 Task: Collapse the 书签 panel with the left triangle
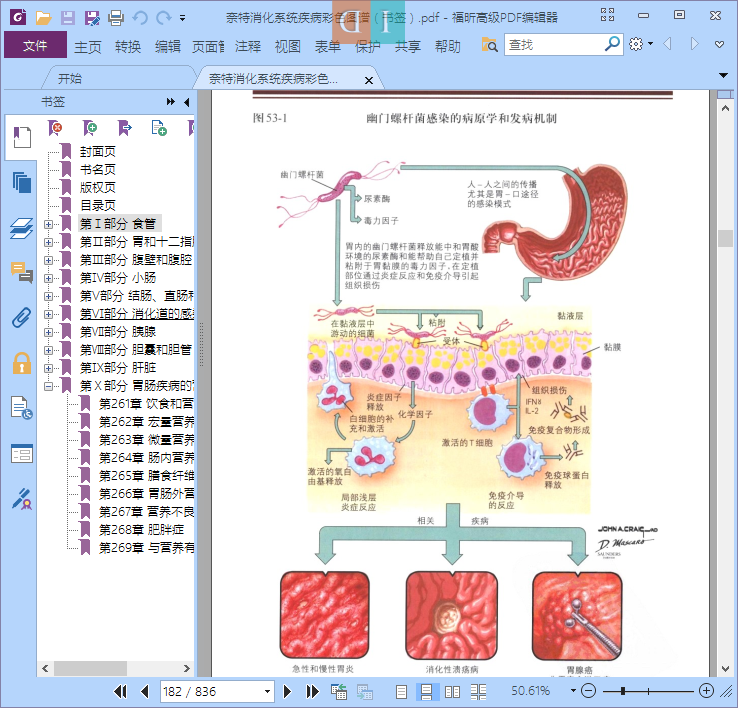click(x=186, y=102)
